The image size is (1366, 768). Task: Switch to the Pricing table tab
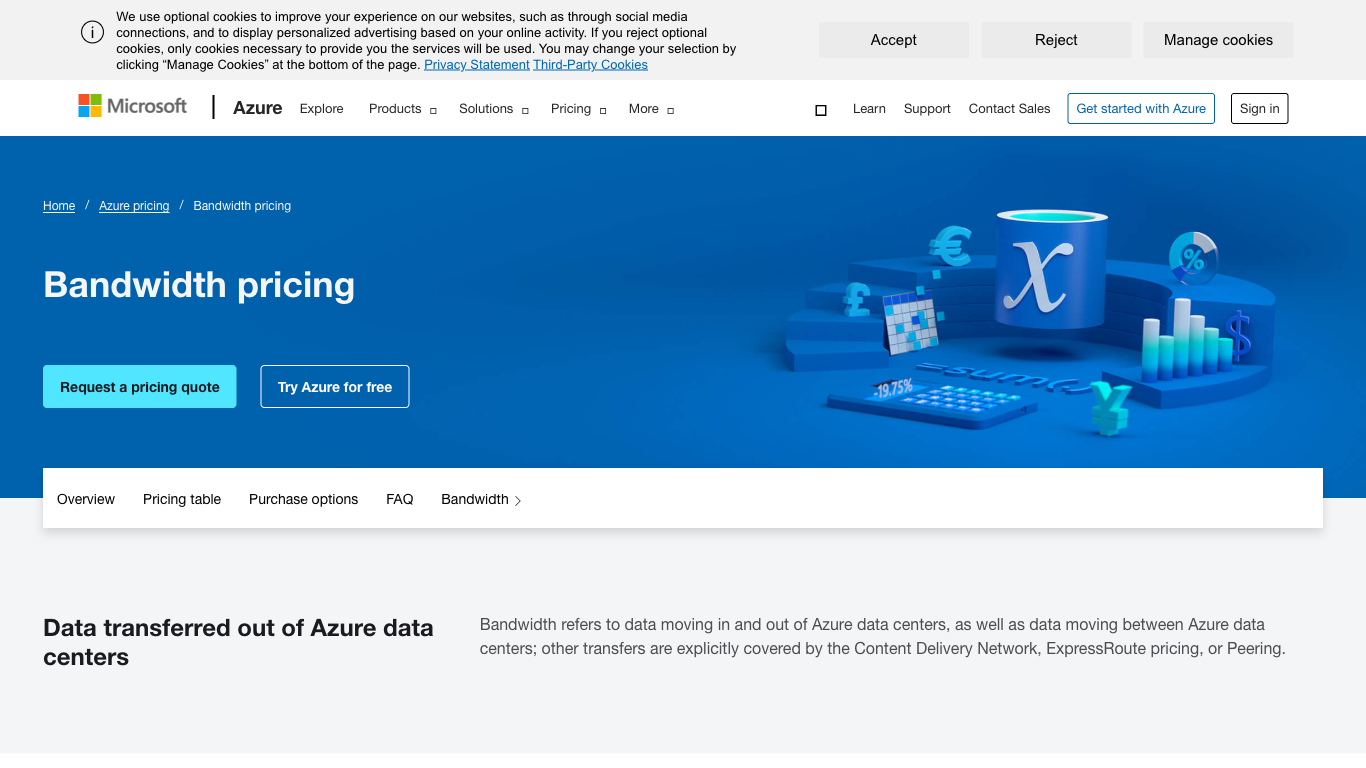(x=182, y=499)
